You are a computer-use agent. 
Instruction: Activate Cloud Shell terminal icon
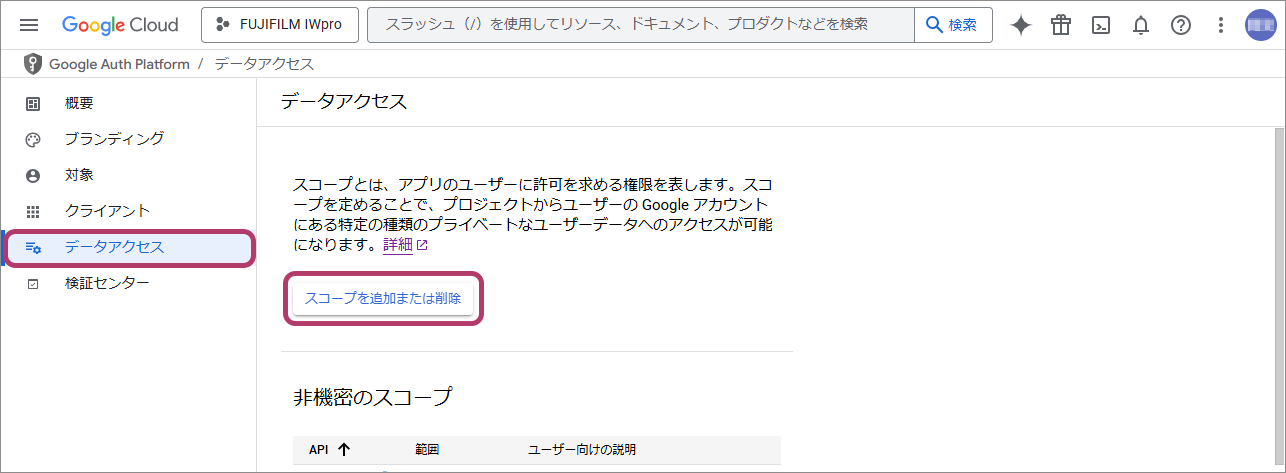click(x=1100, y=26)
